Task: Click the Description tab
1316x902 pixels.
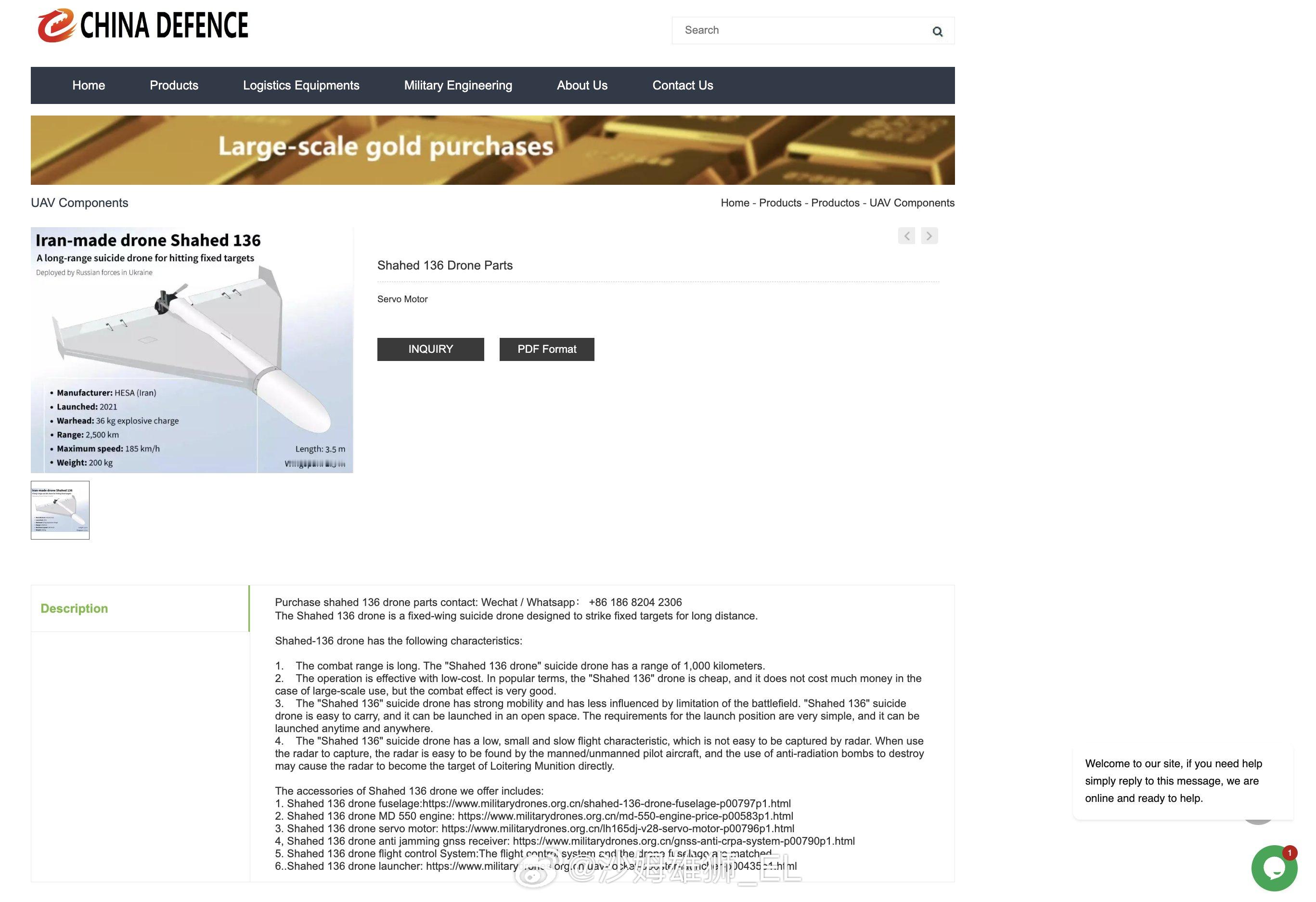Action: (74, 609)
